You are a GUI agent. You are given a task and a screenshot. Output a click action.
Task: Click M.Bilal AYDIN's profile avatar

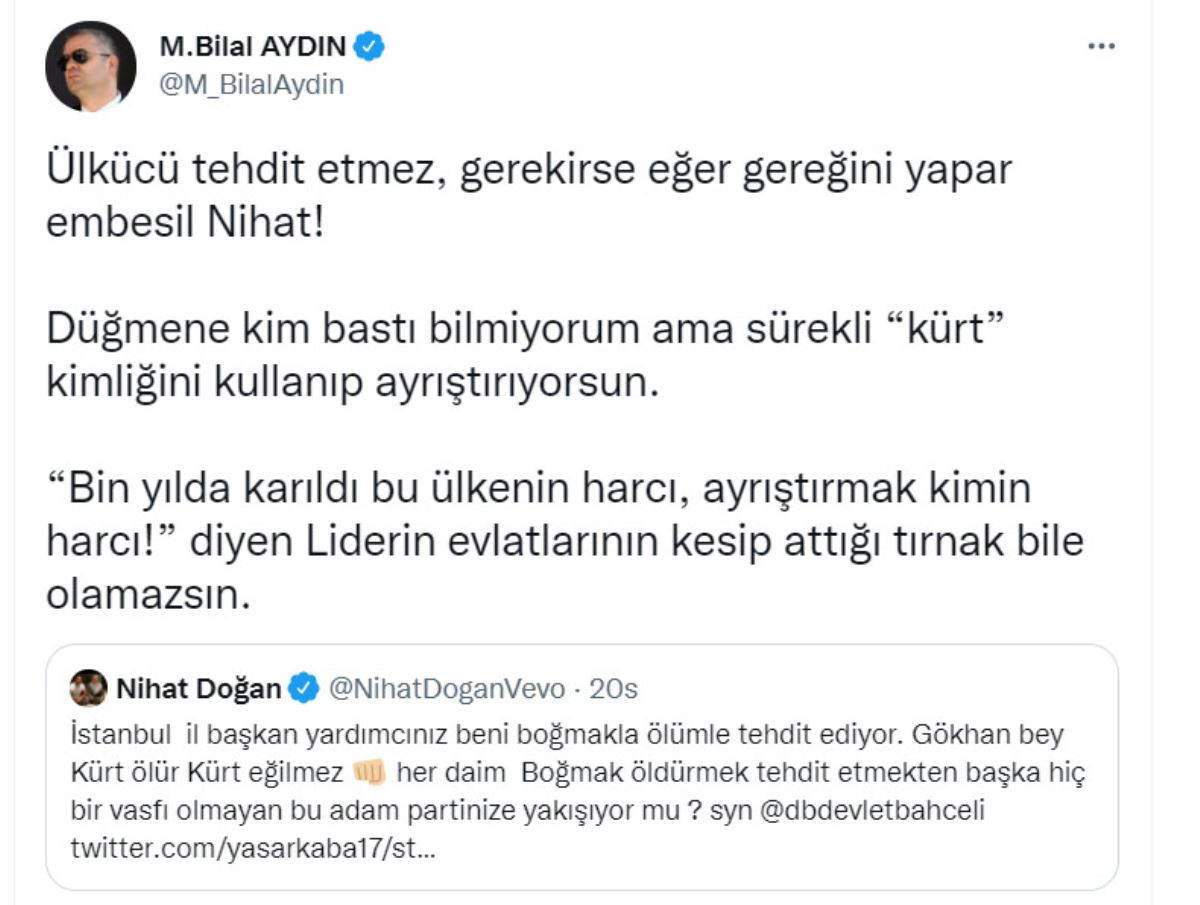(x=91, y=66)
